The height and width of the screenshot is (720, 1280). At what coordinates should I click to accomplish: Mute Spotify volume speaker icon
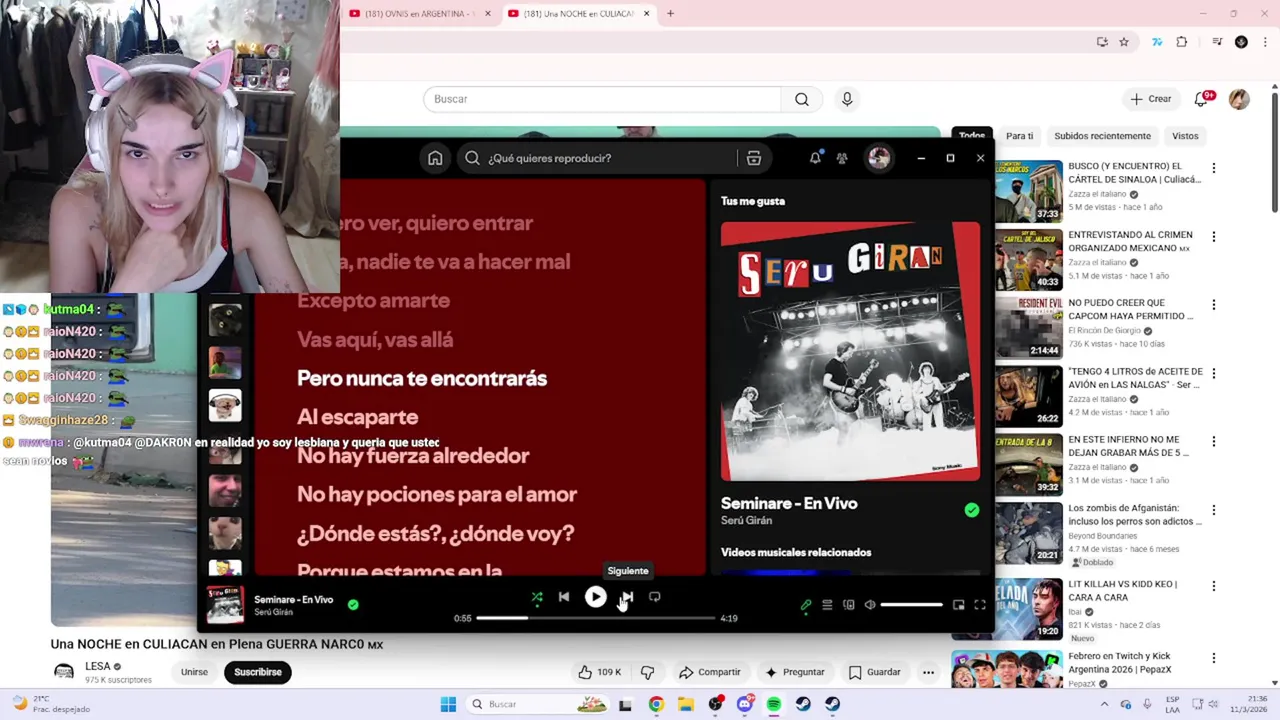(x=870, y=605)
